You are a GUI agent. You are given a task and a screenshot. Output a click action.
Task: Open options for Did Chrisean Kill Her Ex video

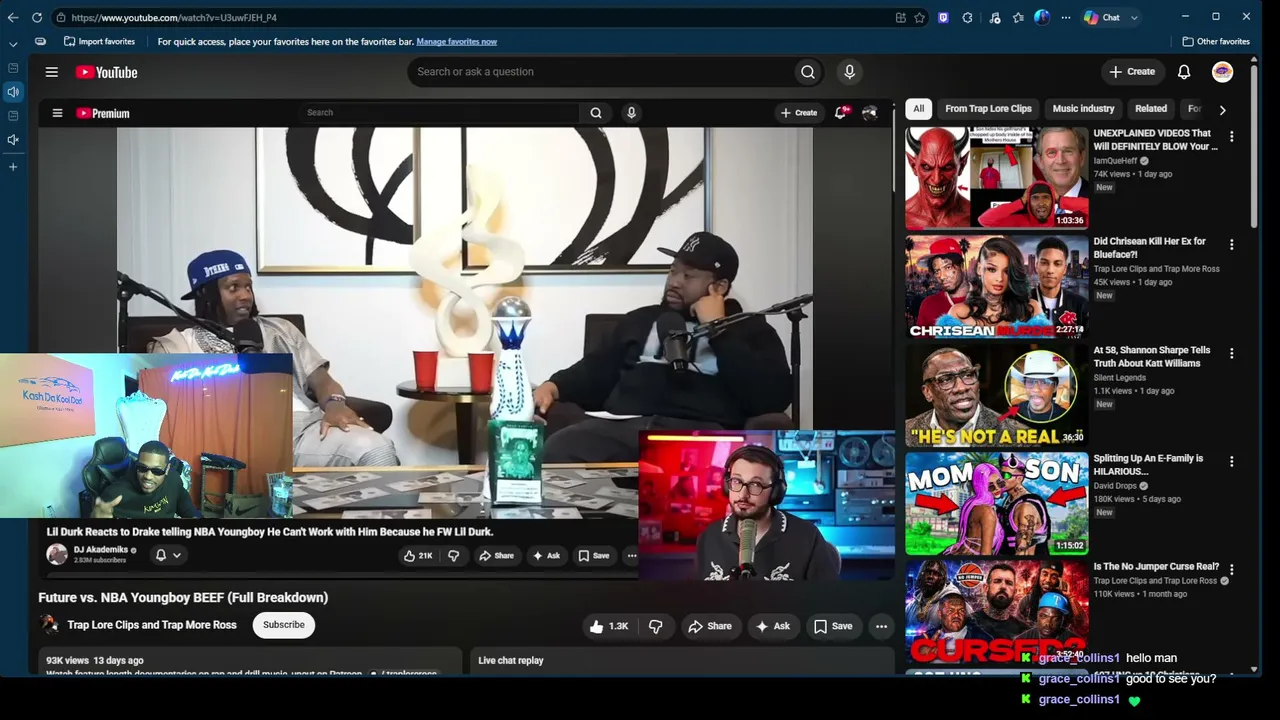coord(1231,245)
